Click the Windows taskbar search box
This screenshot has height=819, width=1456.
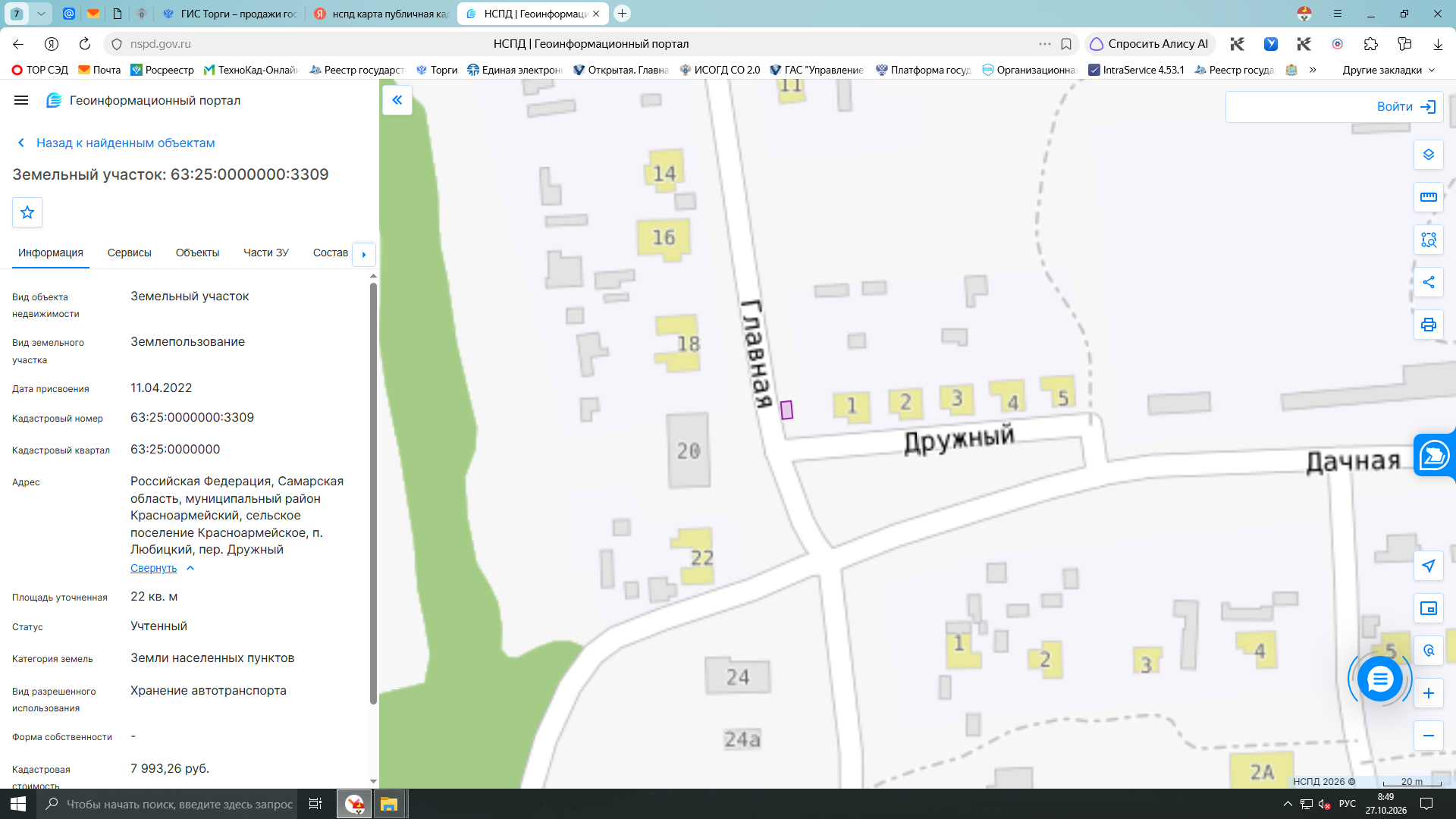(x=168, y=804)
